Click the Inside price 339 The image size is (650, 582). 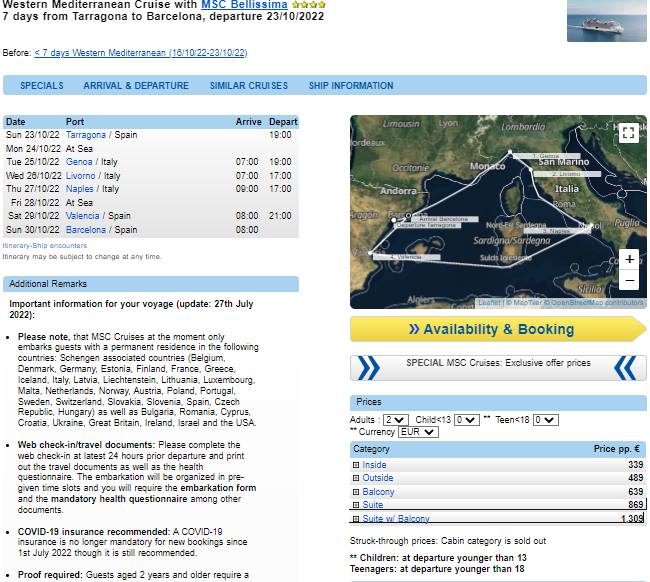point(635,465)
